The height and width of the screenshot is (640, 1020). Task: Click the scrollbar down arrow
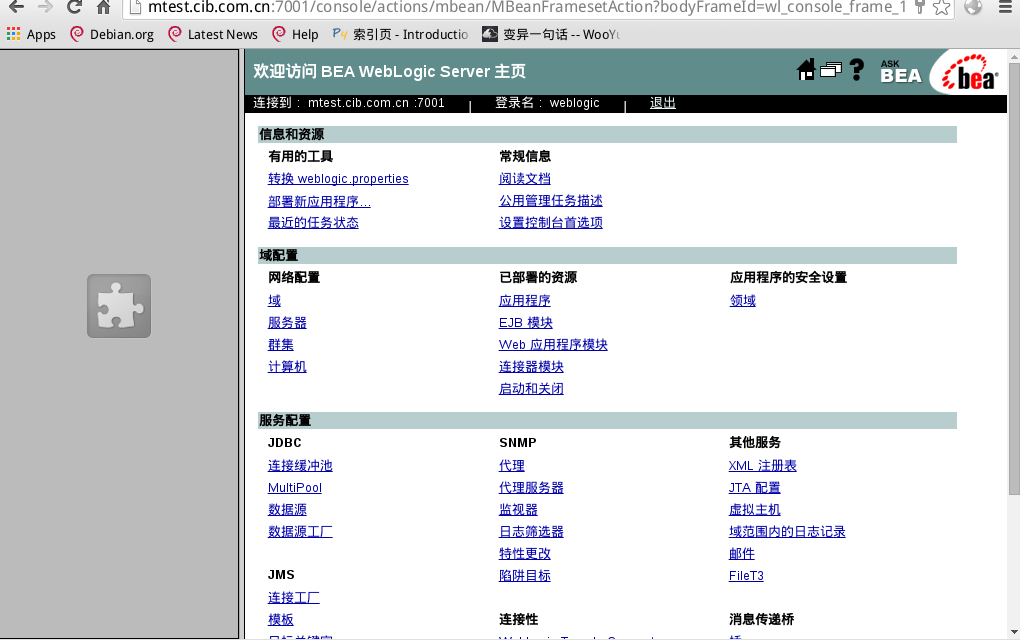coord(1014,632)
